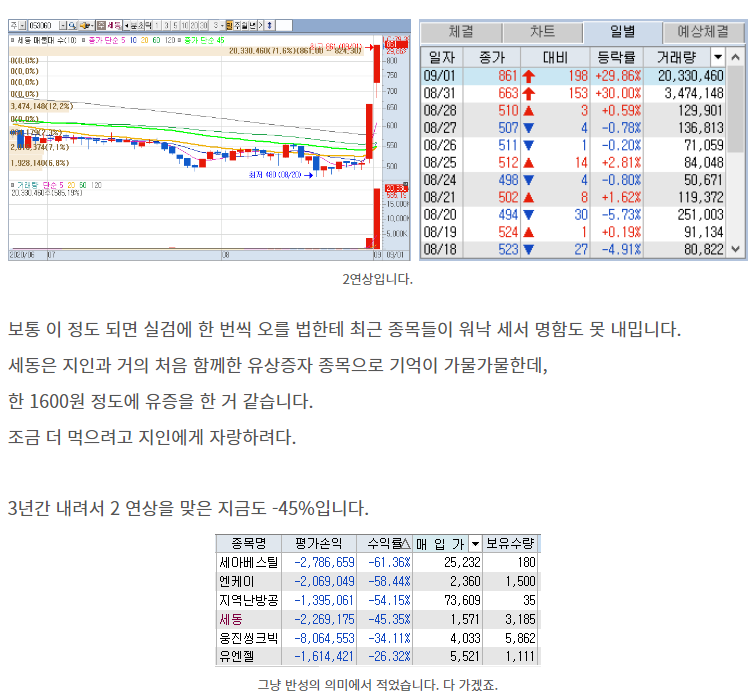Click the 일자 column header

click(442, 58)
